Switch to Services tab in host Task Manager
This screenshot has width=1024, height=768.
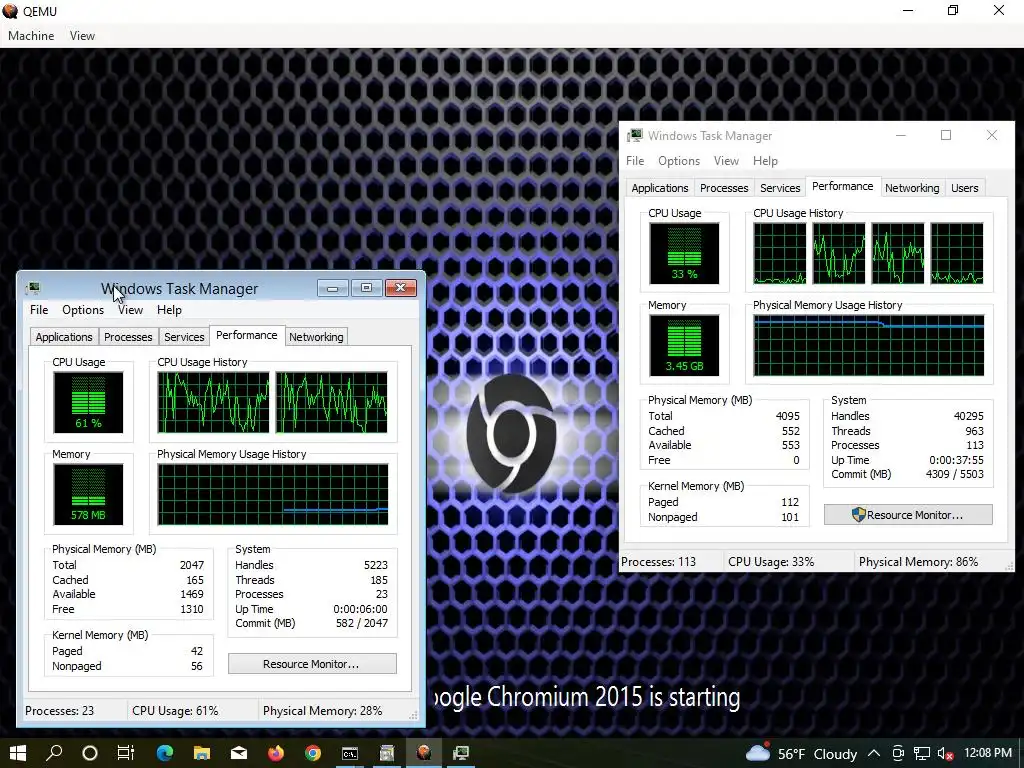(x=780, y=188)
